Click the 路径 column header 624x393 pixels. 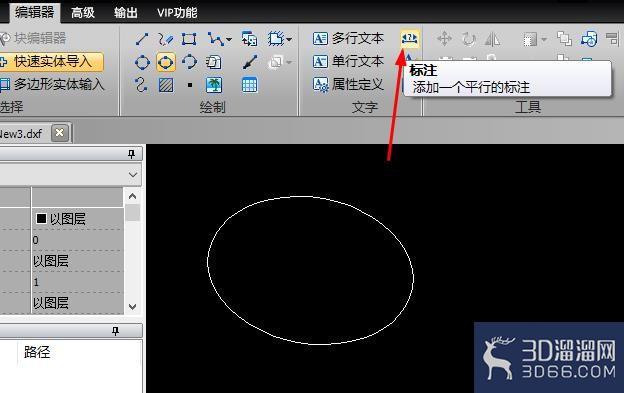37,352
